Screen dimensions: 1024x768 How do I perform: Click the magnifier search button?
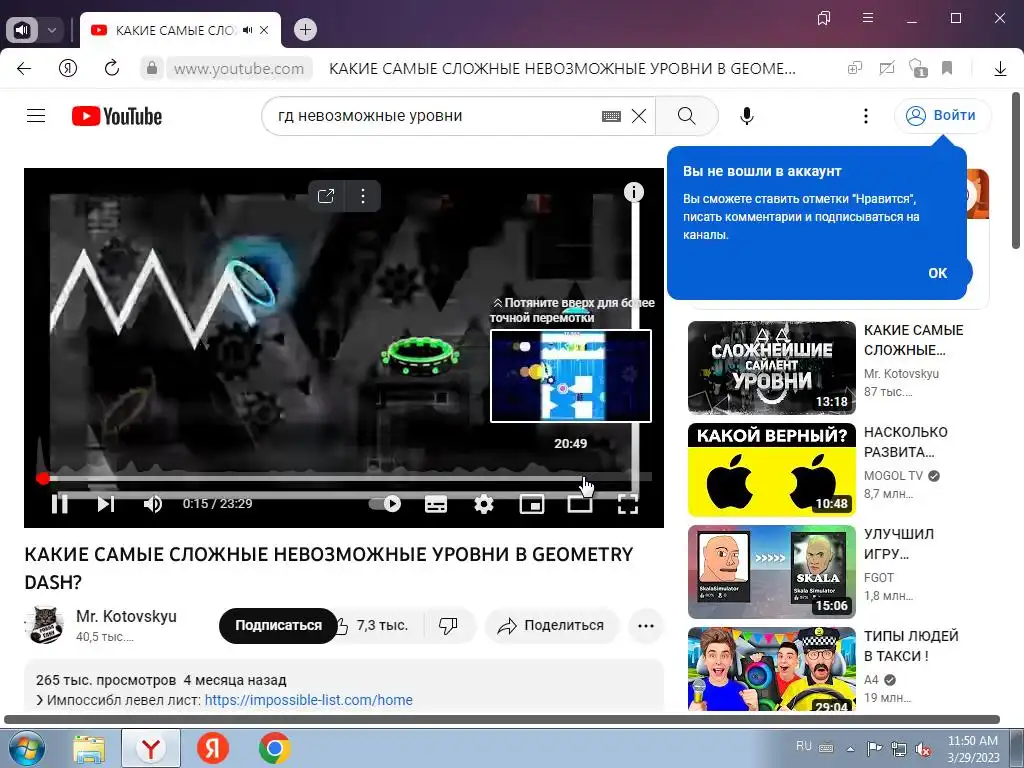tap(686, 116)
